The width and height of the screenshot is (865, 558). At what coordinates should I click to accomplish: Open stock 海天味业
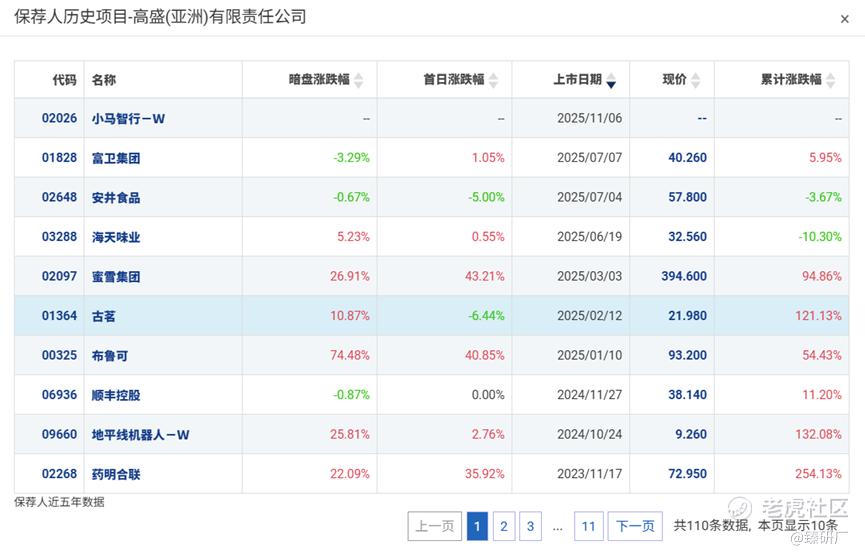pos(116,237)
